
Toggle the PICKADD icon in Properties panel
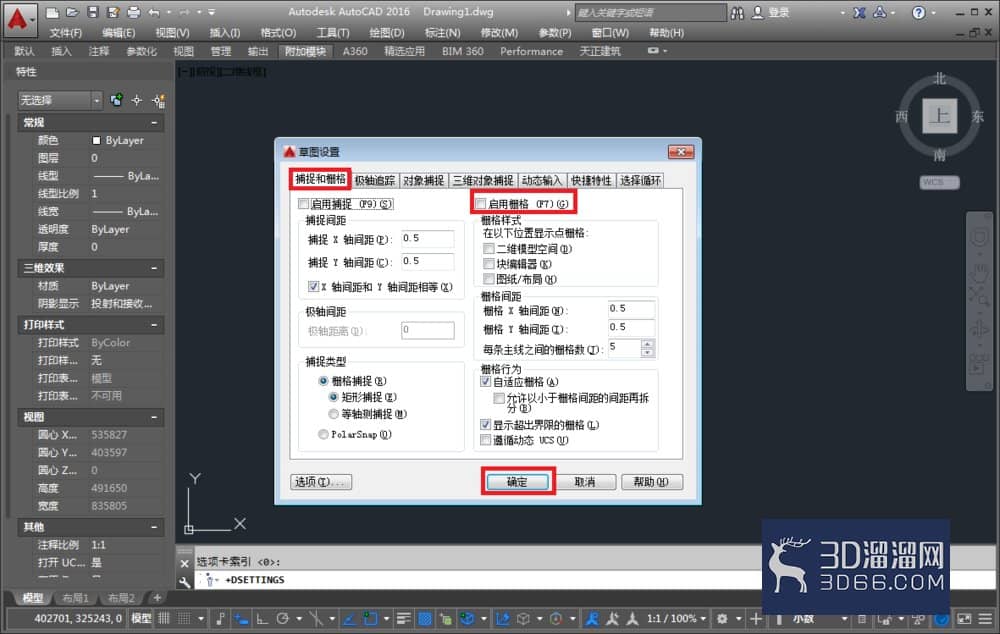158,100
